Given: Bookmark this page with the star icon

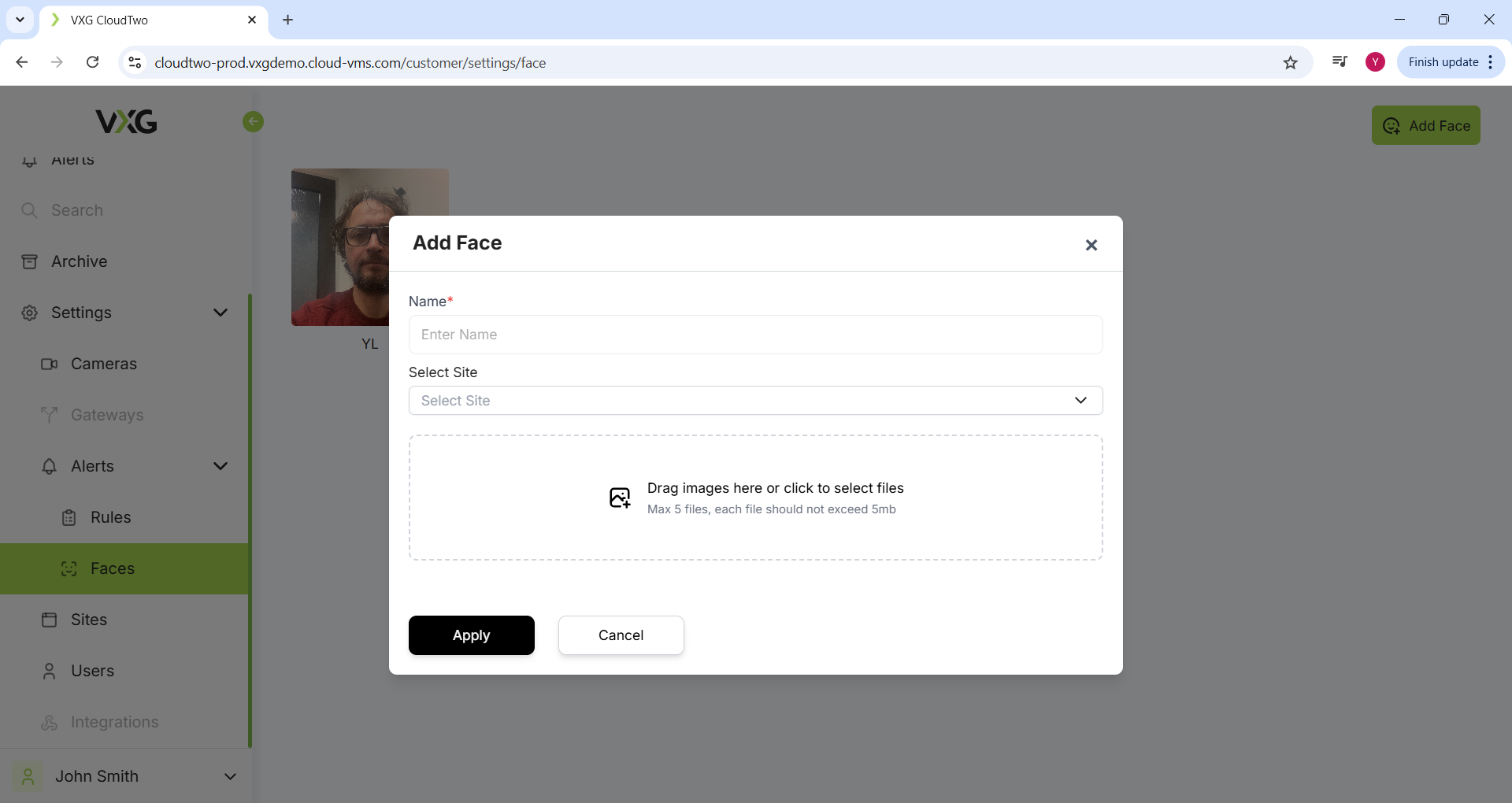Looking at the screenshot, I should (1290, 62).
